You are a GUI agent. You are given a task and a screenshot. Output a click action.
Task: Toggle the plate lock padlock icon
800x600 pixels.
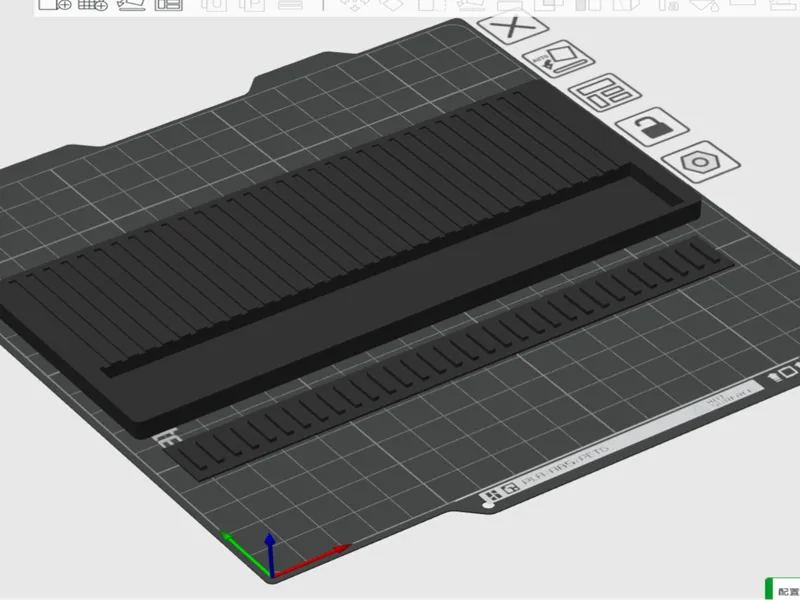click(x=652, y=127)
